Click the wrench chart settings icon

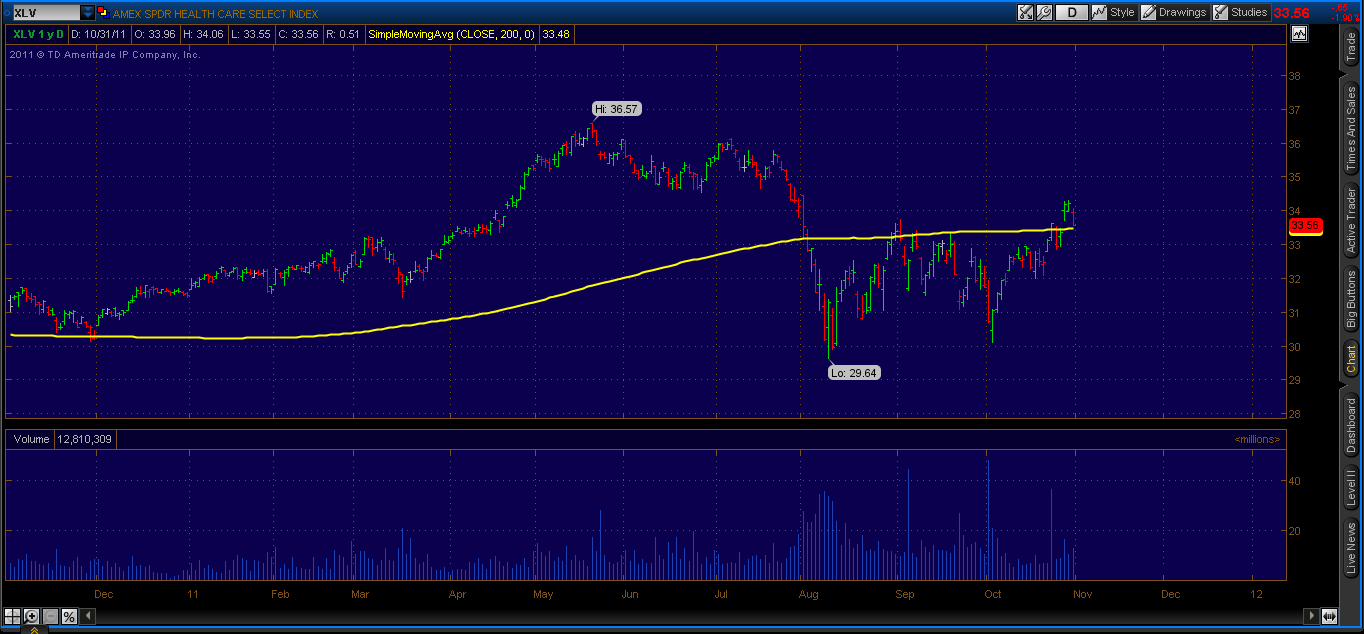1044,12
